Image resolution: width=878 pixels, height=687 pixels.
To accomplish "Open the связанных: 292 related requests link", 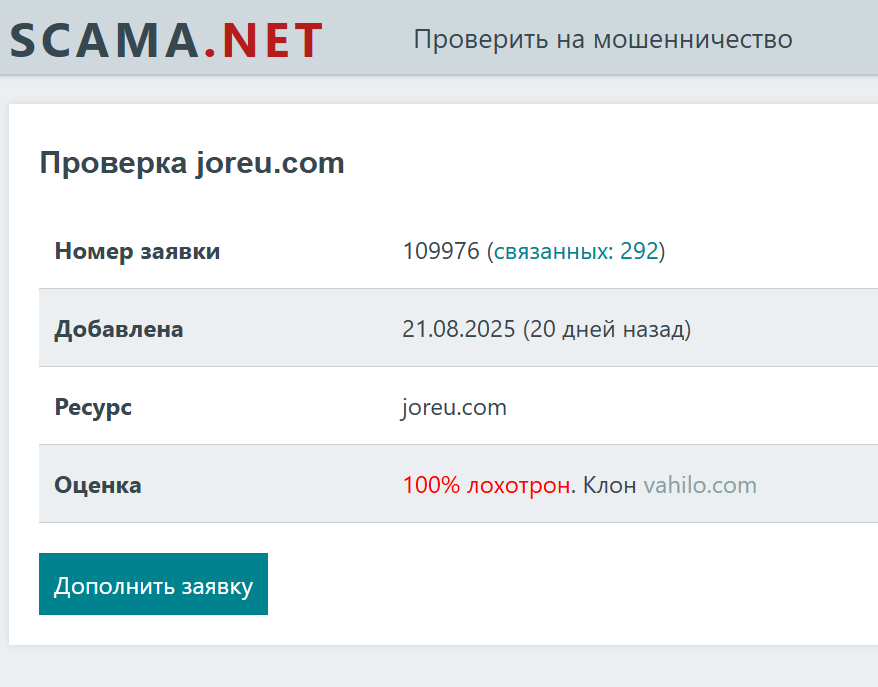I will tap(576, 251).
